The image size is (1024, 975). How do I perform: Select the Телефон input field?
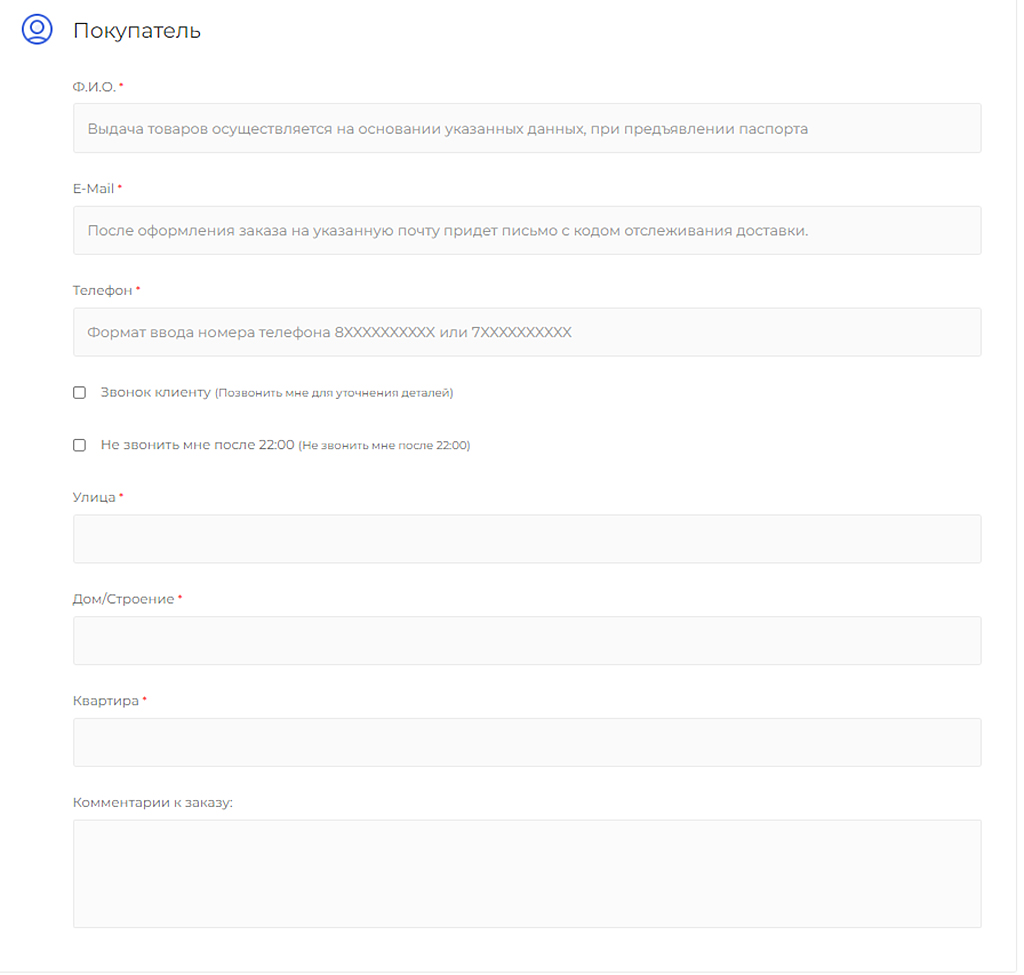527,332
